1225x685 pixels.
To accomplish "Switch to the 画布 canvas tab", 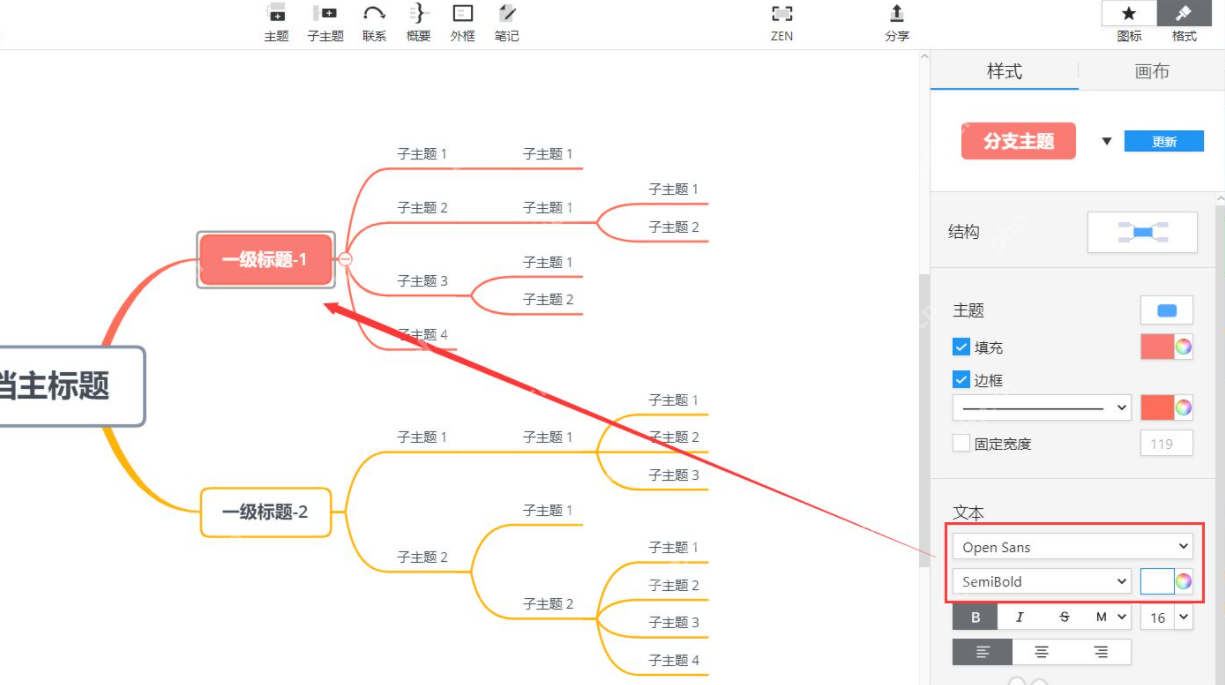I will pyautogui.click(x=1152, y=71).
